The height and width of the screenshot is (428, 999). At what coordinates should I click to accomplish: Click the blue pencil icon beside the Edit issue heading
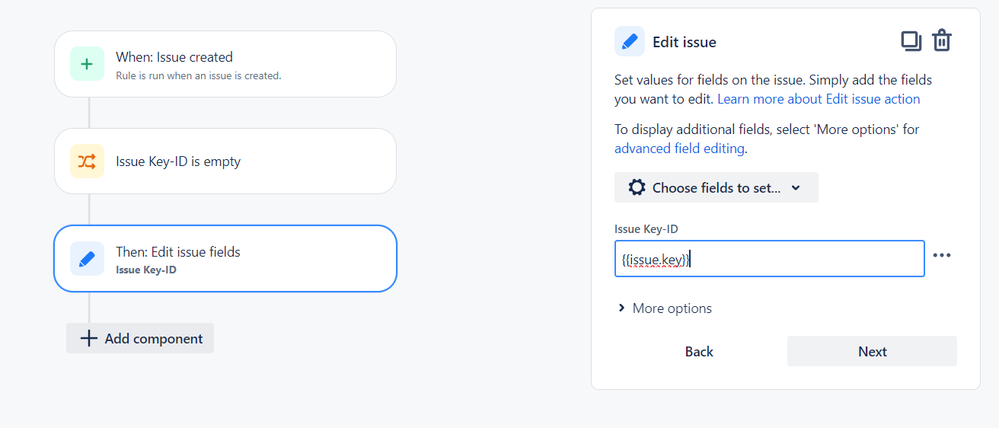pyautogui.click(x=629, y=41)
